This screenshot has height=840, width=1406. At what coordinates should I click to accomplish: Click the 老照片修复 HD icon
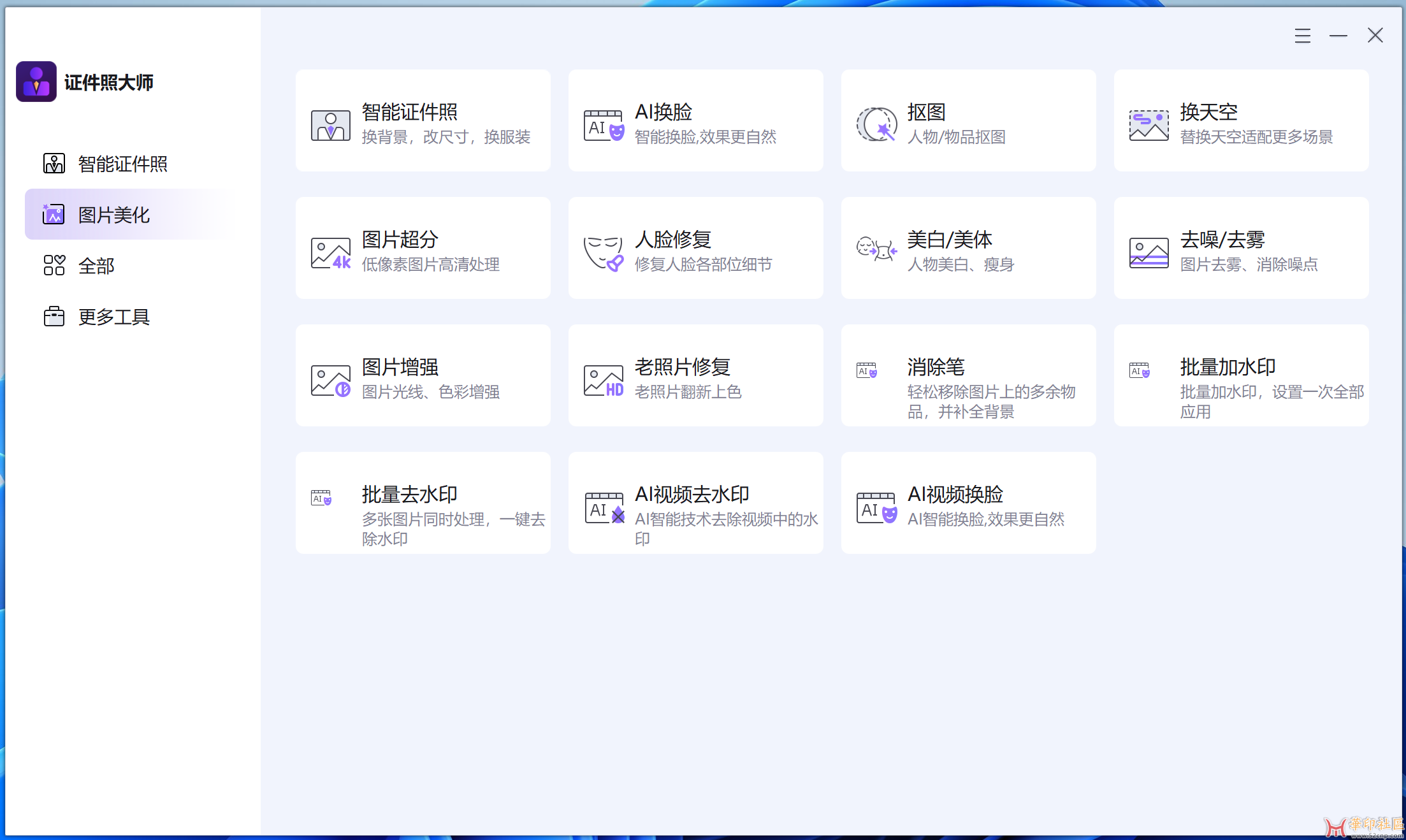603,380
